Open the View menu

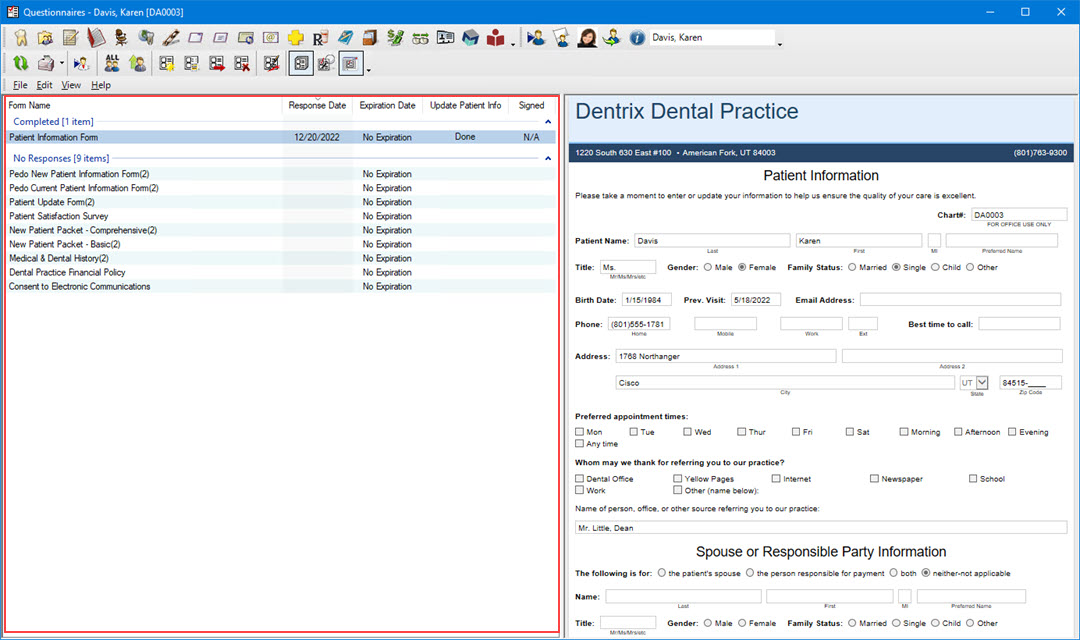pos(70,85)
